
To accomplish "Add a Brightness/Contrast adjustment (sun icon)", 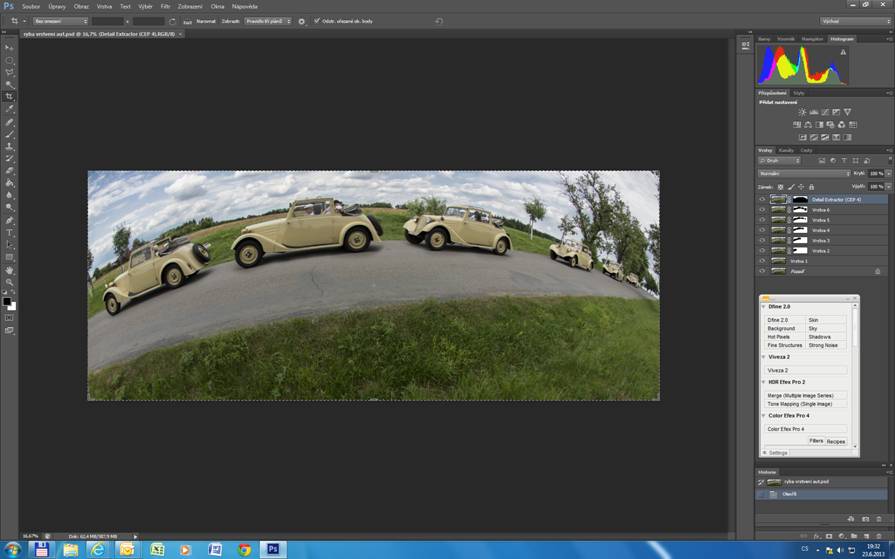I will point(802,112).
